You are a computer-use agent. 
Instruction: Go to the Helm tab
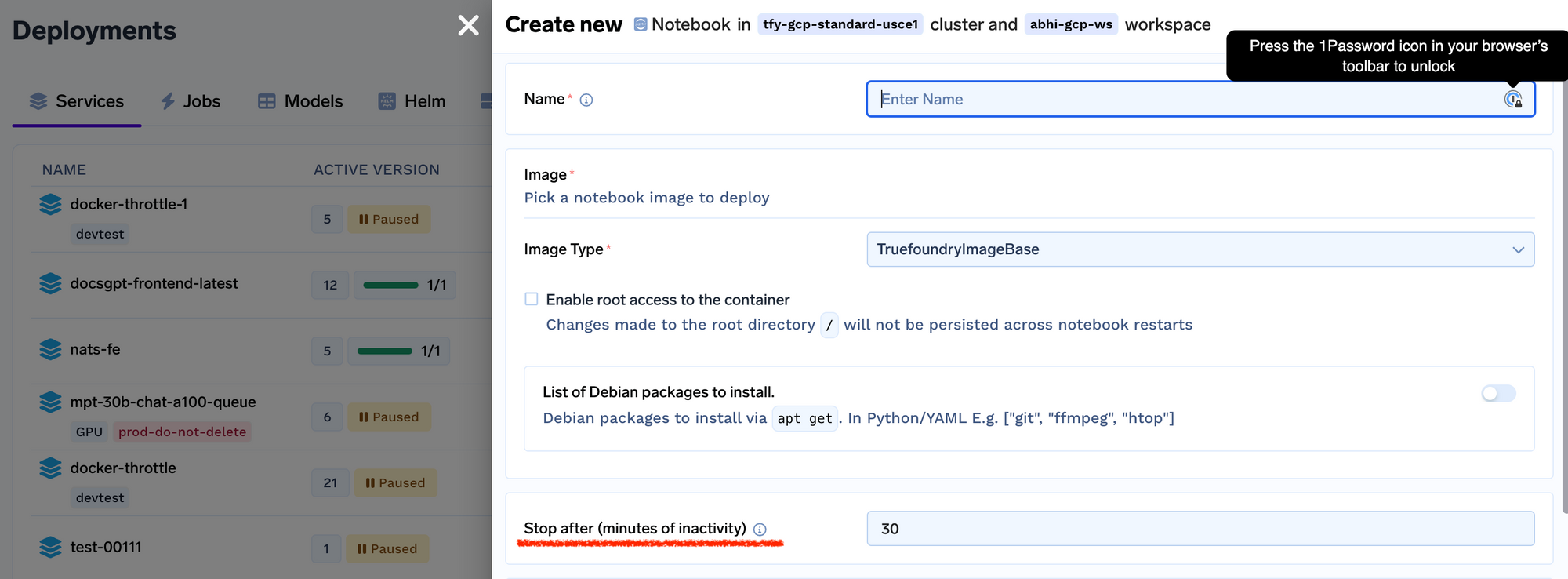click(412, 101)
